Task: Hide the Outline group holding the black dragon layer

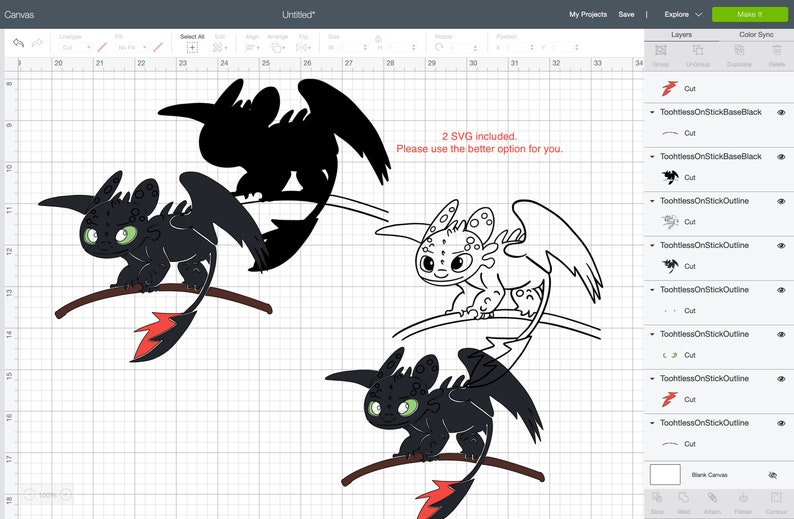Action: (x=781, y=246)
